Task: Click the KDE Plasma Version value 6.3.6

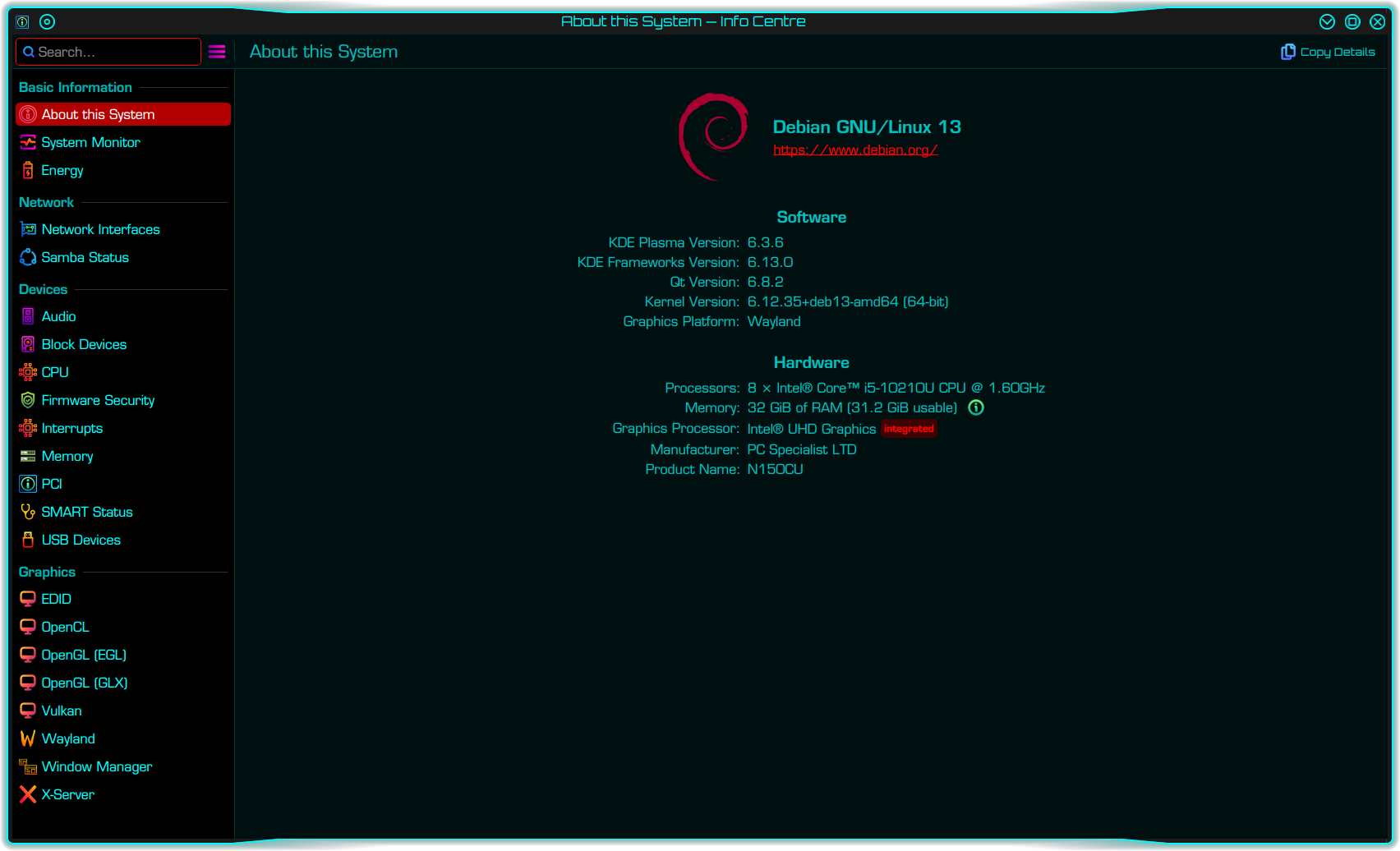Action: pos(765,242)
